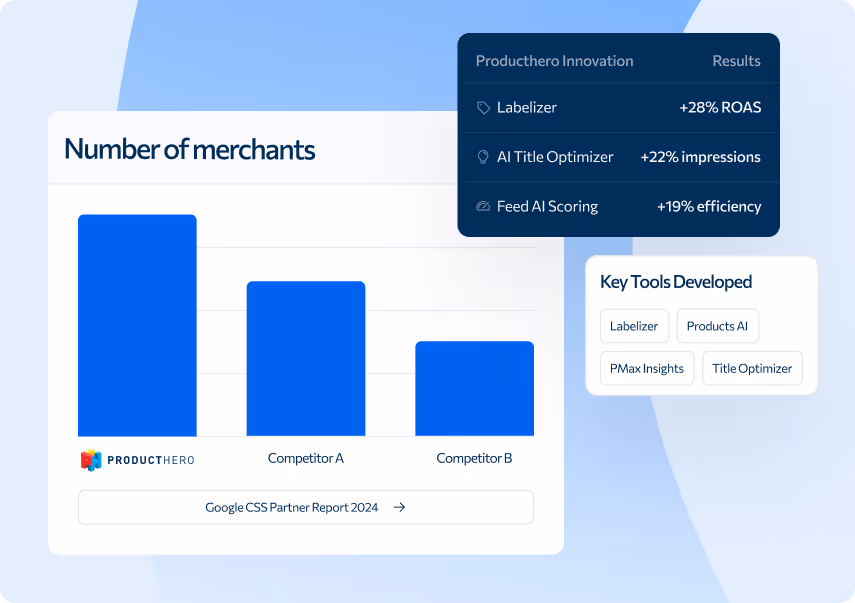Select the Labelizer tool chip
Image resolution: width=855 pixels, height=603 pixels.
pos(634,326)
